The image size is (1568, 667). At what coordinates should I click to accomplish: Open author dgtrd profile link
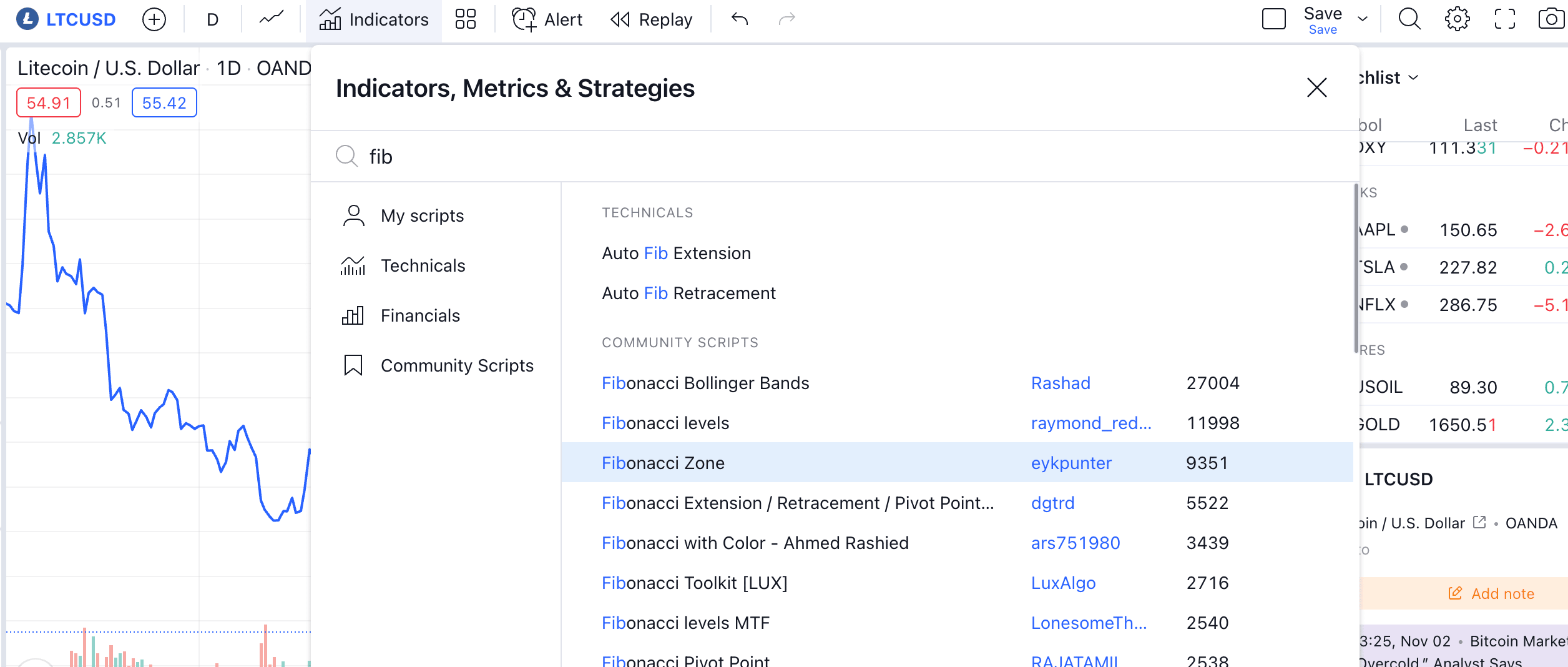(1052, 503)
